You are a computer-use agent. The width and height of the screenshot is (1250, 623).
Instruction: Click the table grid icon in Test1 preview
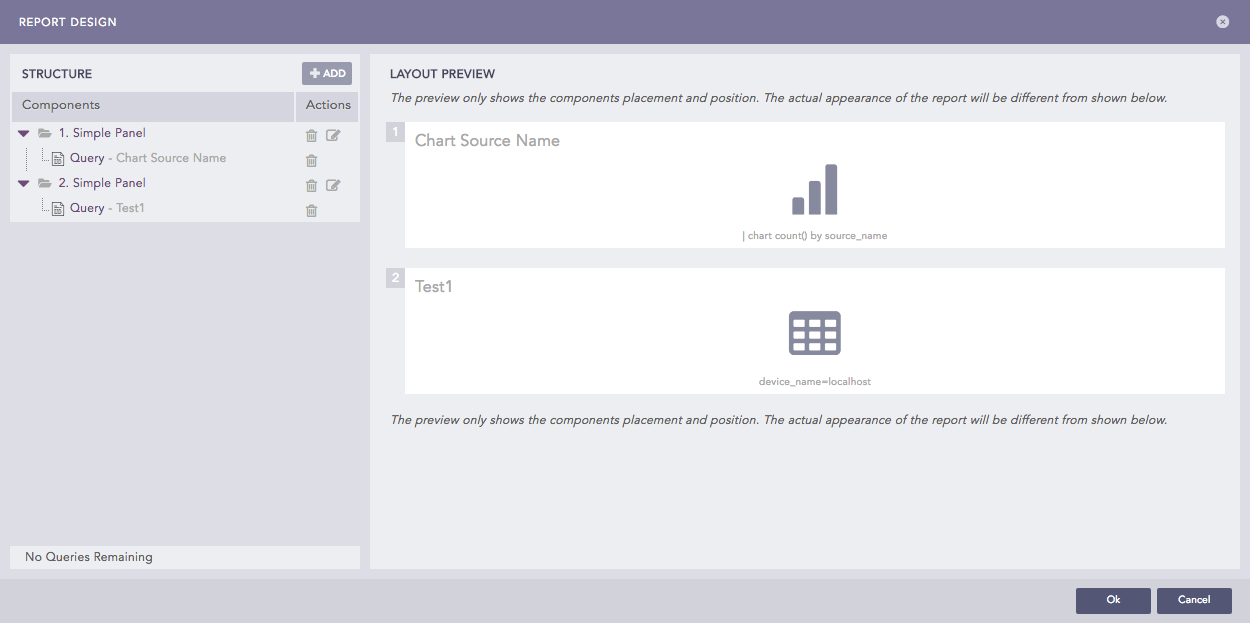click(x=814, y=333)
